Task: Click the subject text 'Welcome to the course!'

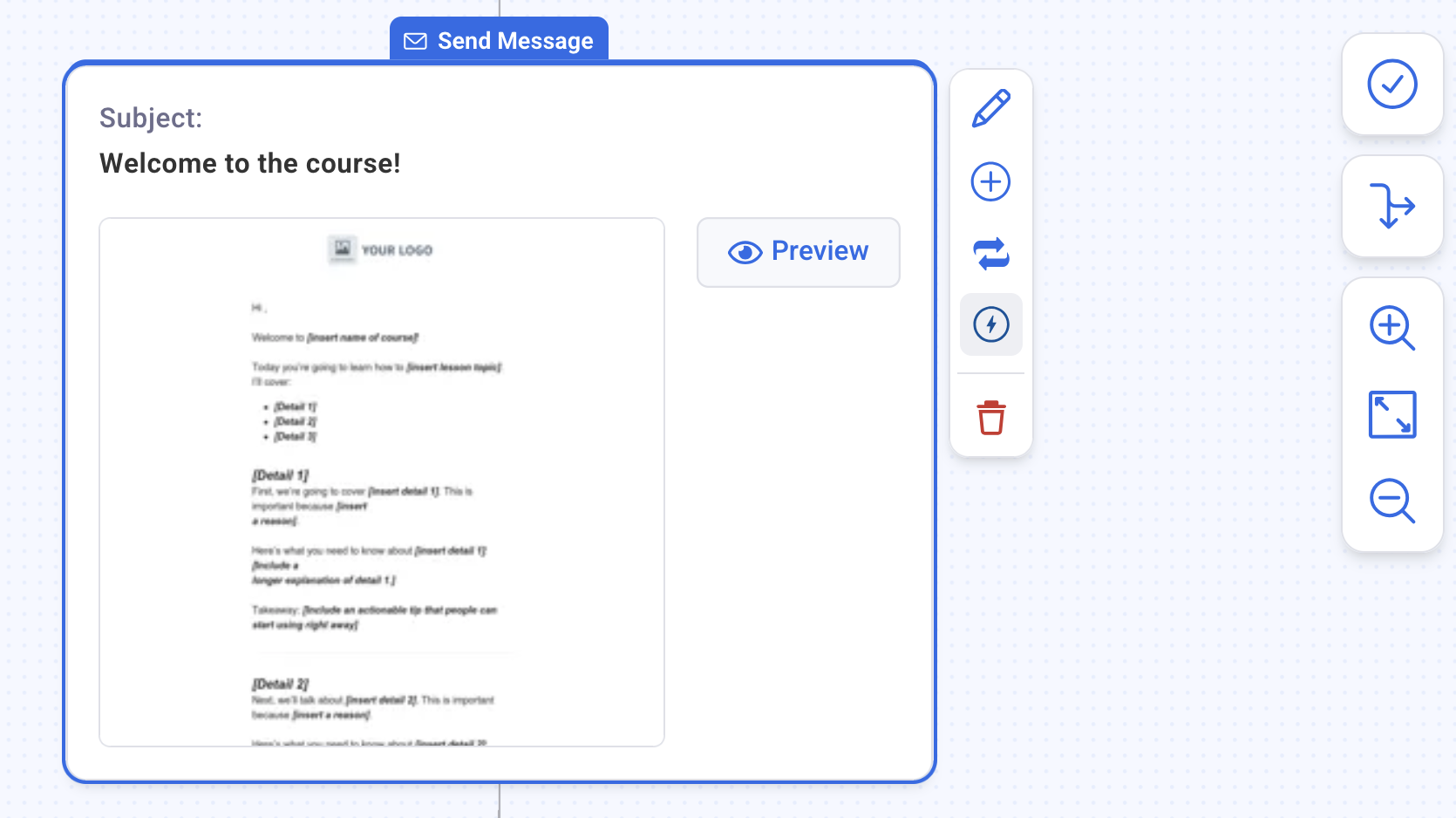Action: pyautogui.click(x=250, y=163)
